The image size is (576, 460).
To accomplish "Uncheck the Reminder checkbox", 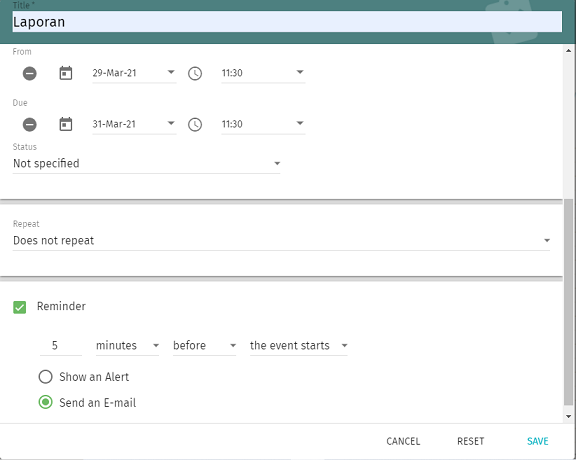I will (x=19, y=307).
